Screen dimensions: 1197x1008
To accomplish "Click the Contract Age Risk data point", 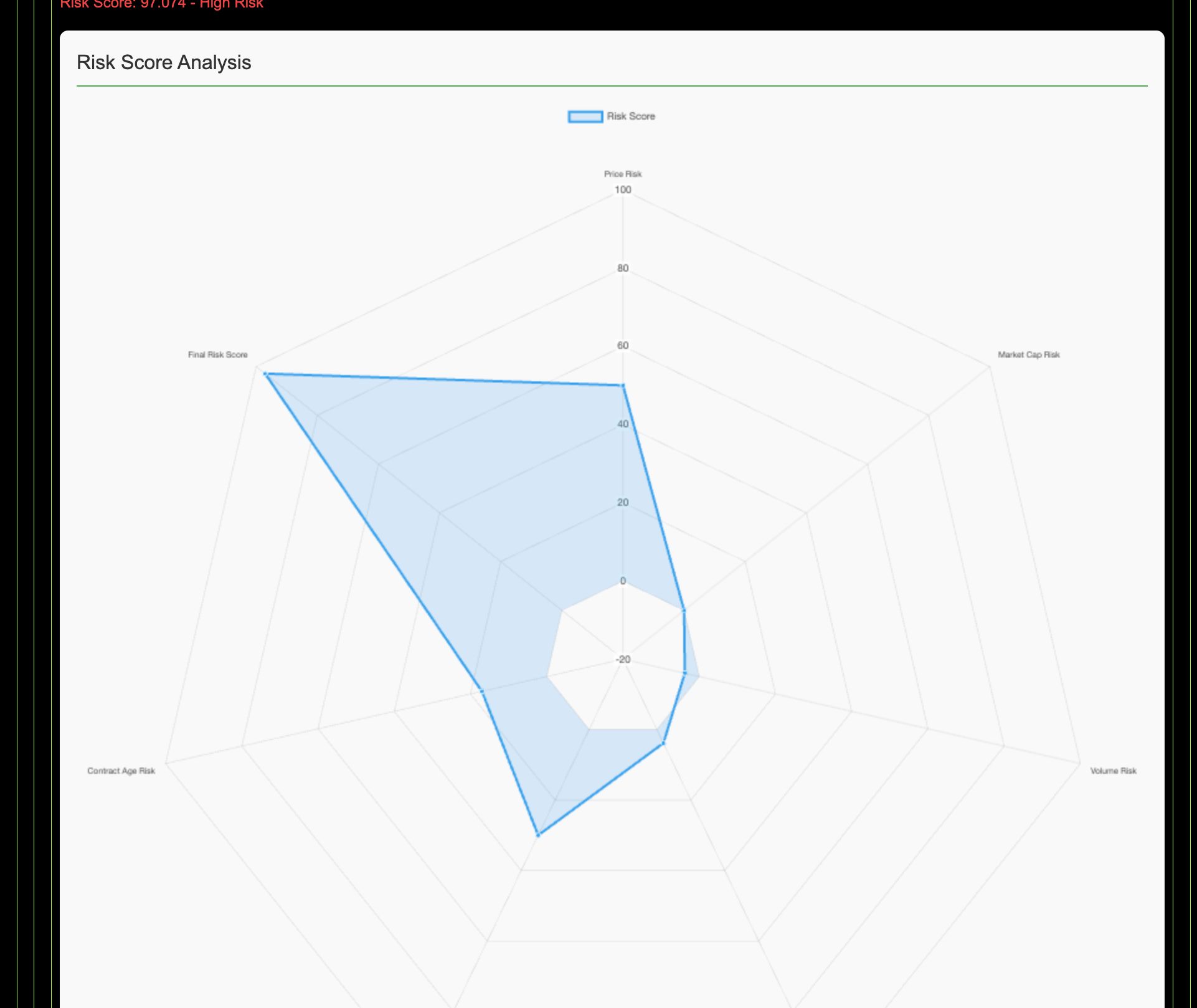I will (481, 691).
